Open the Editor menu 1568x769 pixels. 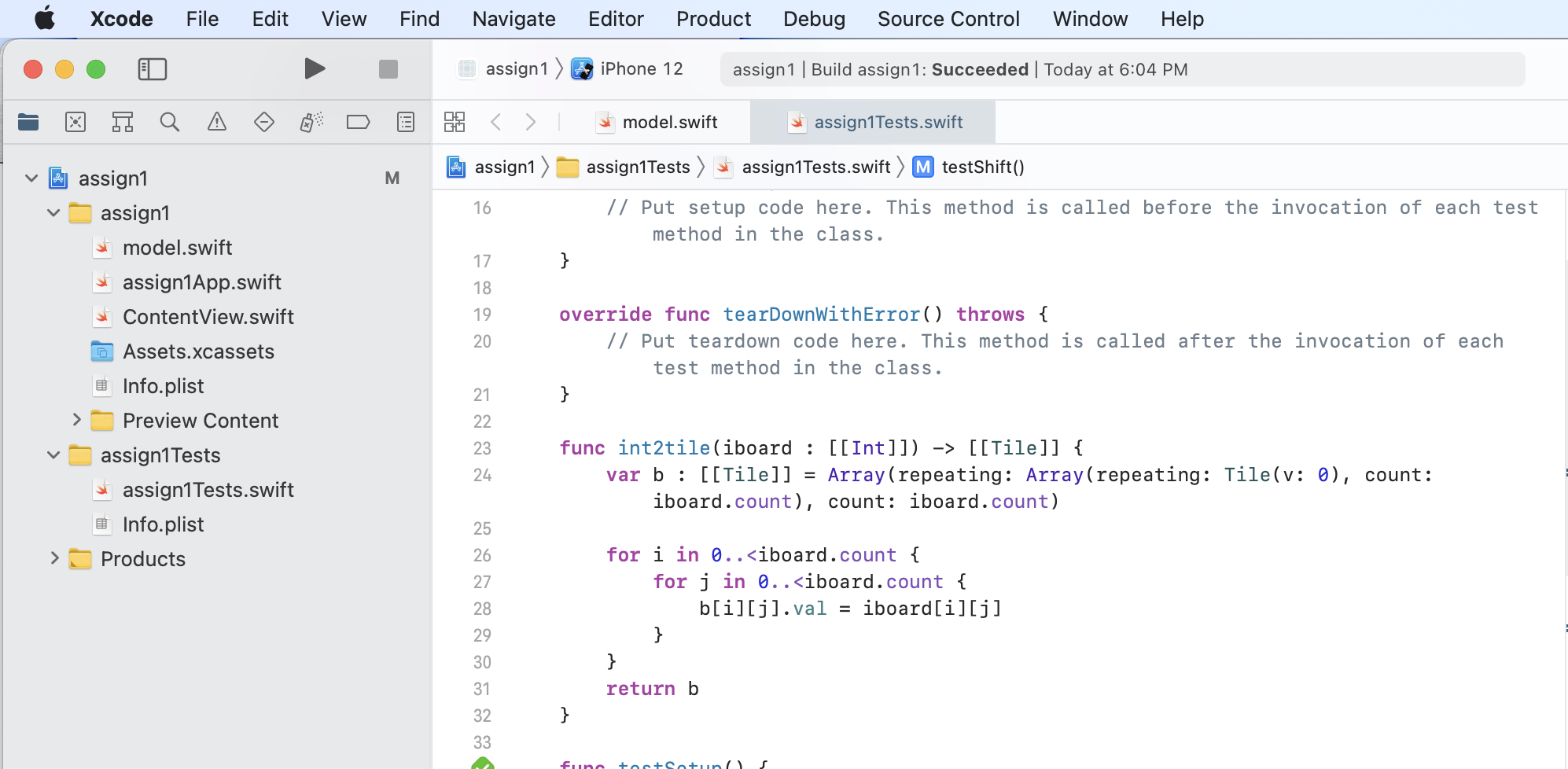(616, 19)
